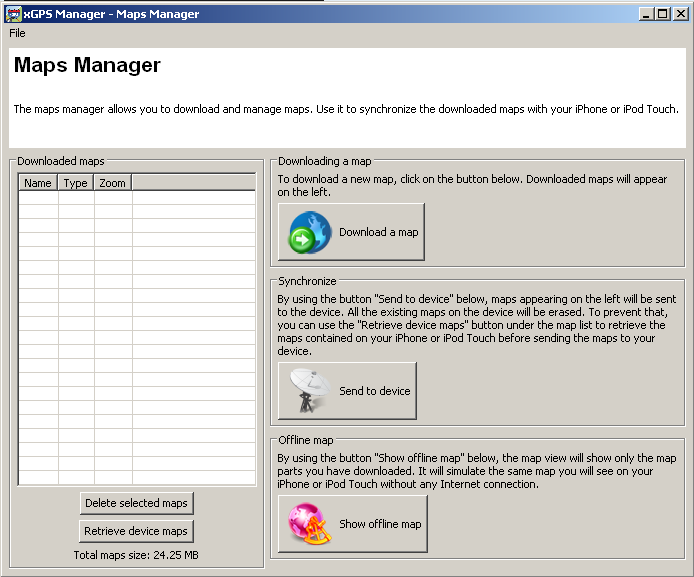Viewport: 694px width, 577px height.
Task: Minimize the xGPS Manager window
Action: click(x=646, y=14)
